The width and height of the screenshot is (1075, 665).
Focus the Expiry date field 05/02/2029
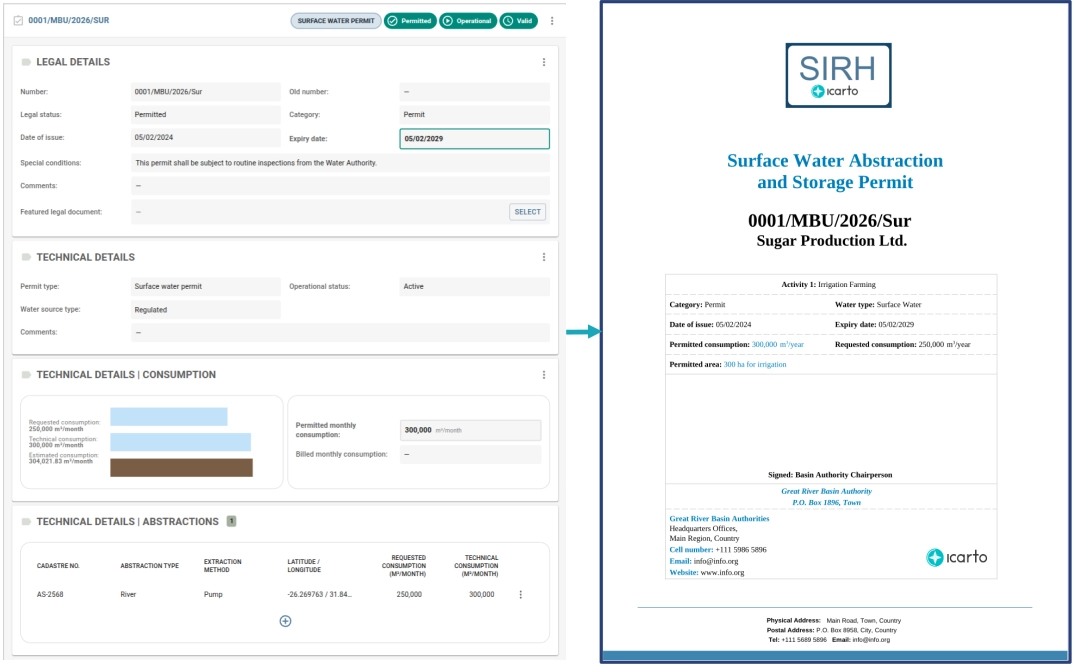point(474,138)
